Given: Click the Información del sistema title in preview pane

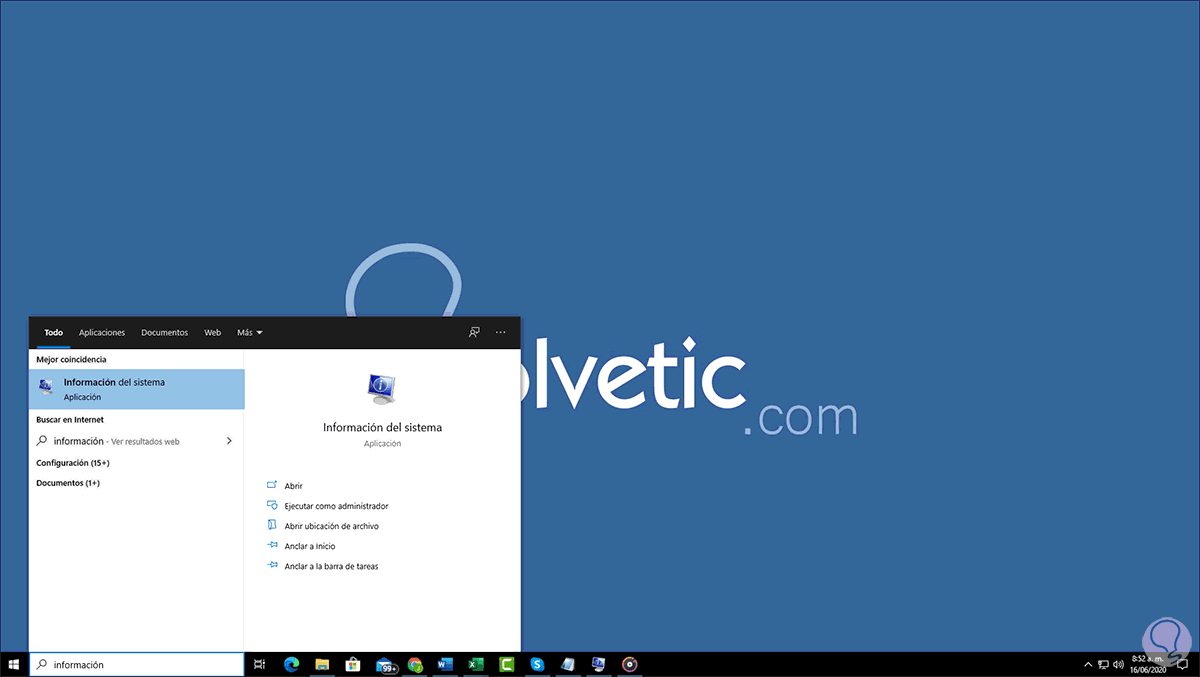Looking at the screenshot, I should coord(382,427).
